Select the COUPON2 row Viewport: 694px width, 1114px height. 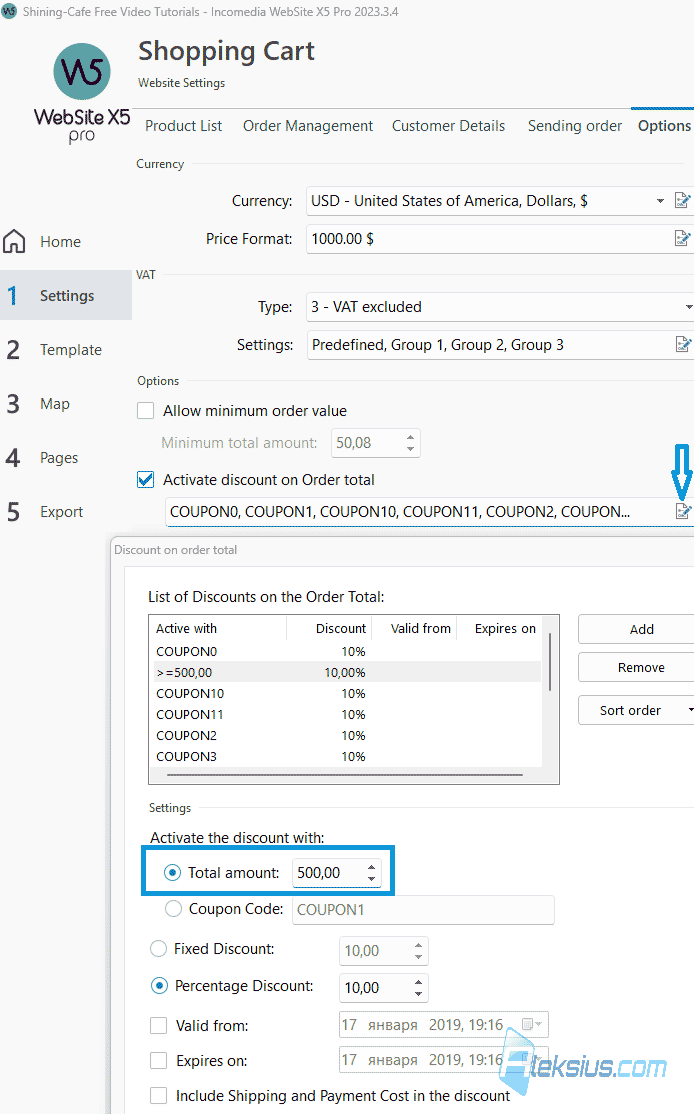tap(347, 735)
